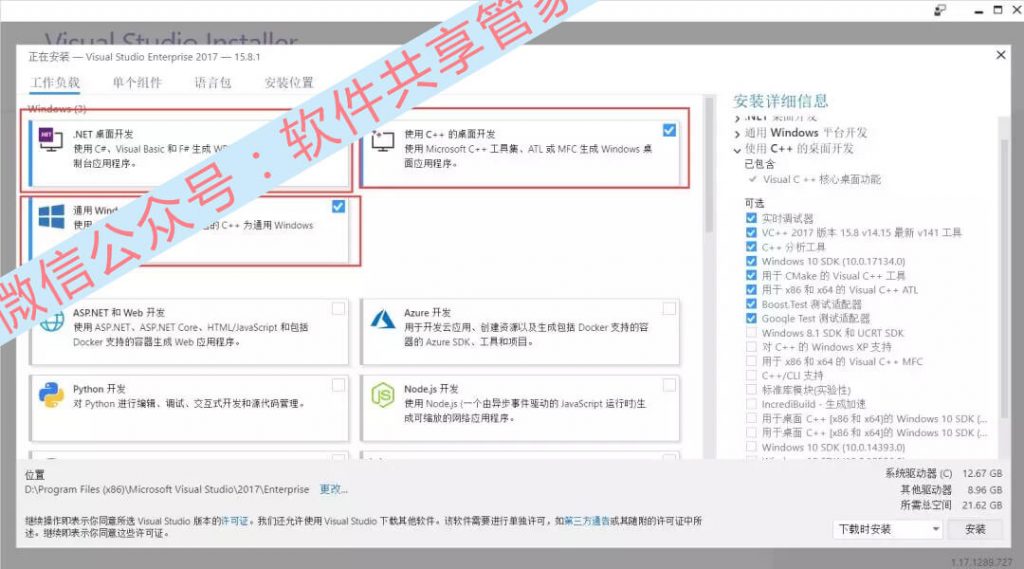Select the Azure 开发 workload card

[x=520, y=332]
